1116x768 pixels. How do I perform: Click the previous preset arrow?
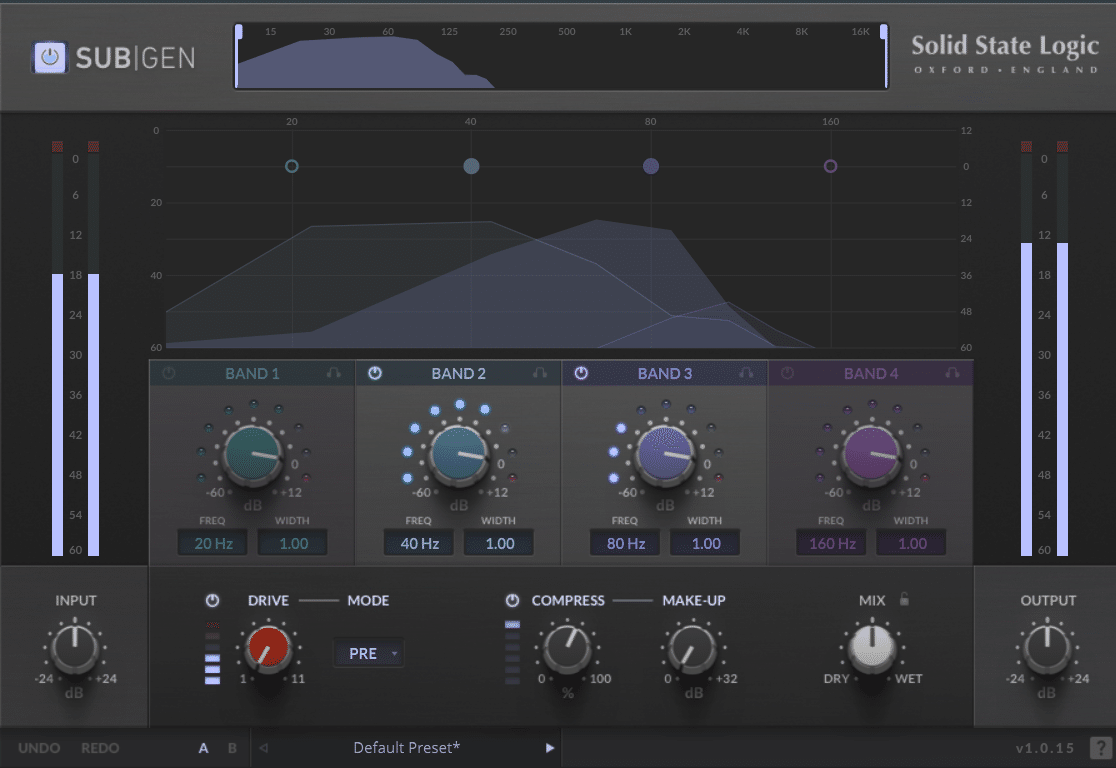click(x=264, y=747)
